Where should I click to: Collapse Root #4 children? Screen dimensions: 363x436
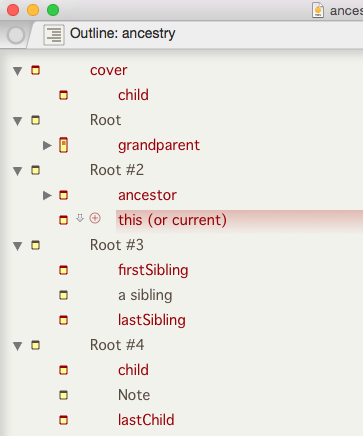pos(17,346)
